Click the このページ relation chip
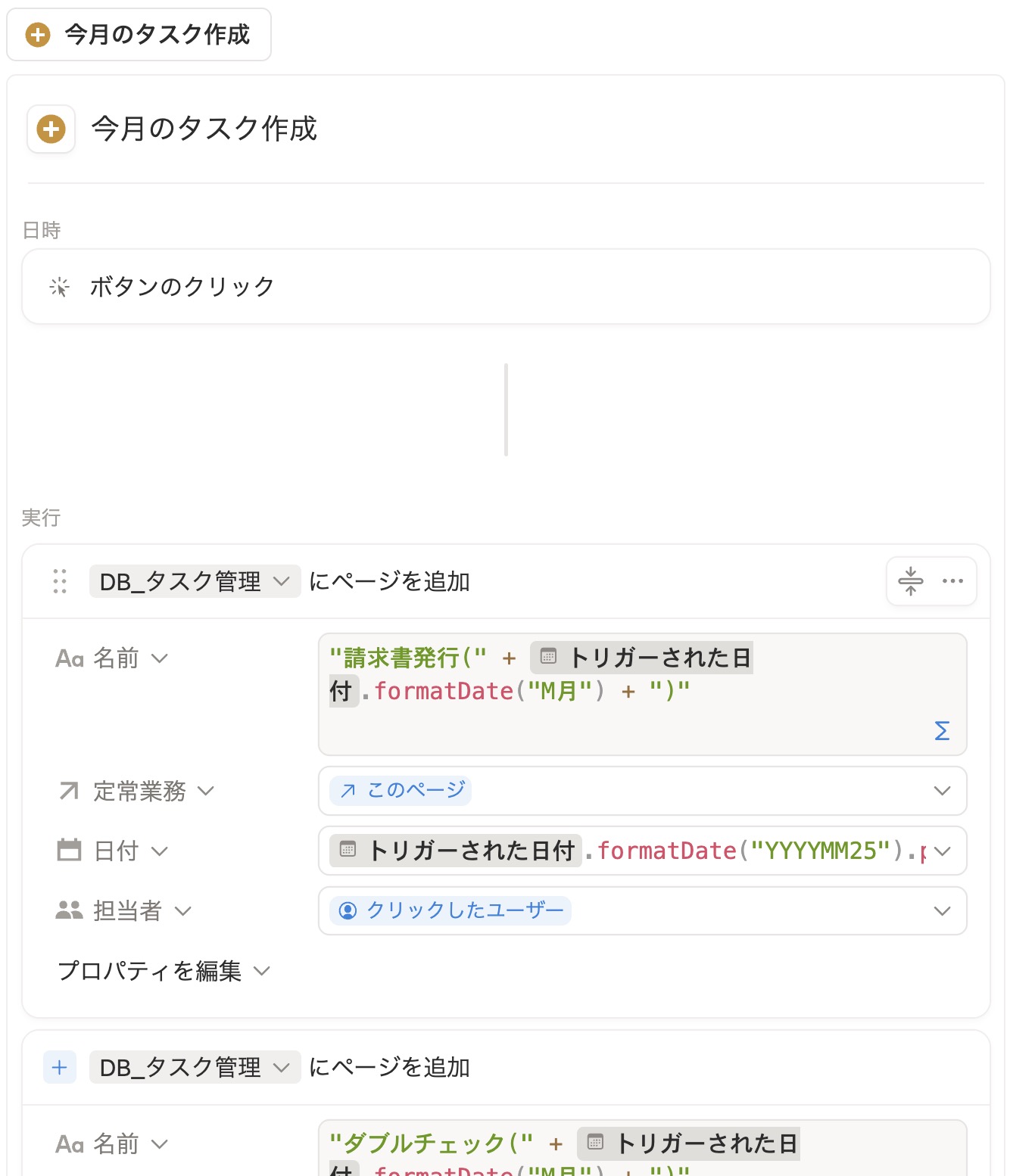Image resolution: width=1010 pixels, height=1176 pixels. tap(401, 791)
